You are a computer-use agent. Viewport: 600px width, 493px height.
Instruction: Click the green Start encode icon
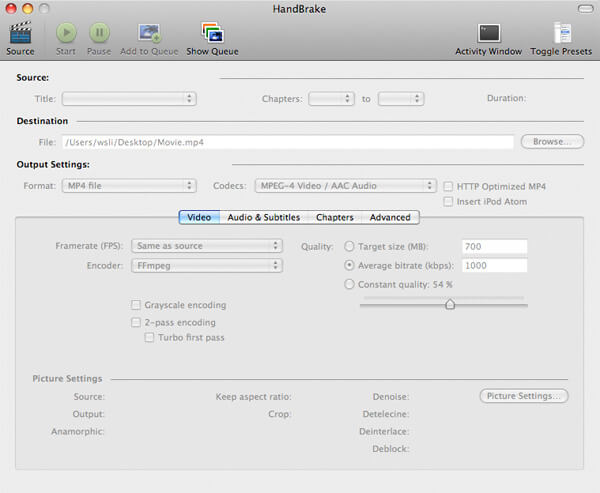coord(66,33)
